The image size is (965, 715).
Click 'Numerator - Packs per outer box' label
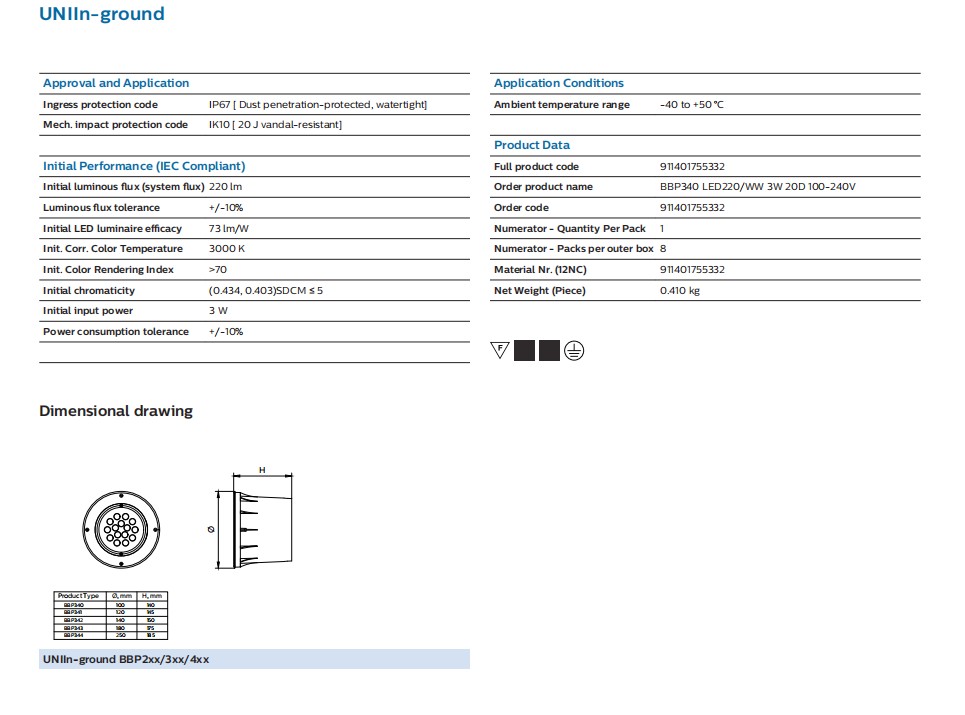pos(574,249)
